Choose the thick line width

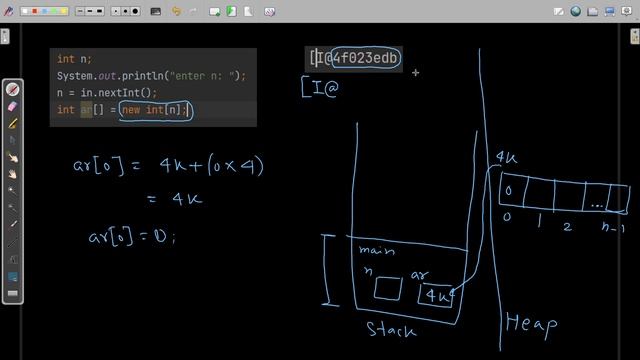pos(100,11)
